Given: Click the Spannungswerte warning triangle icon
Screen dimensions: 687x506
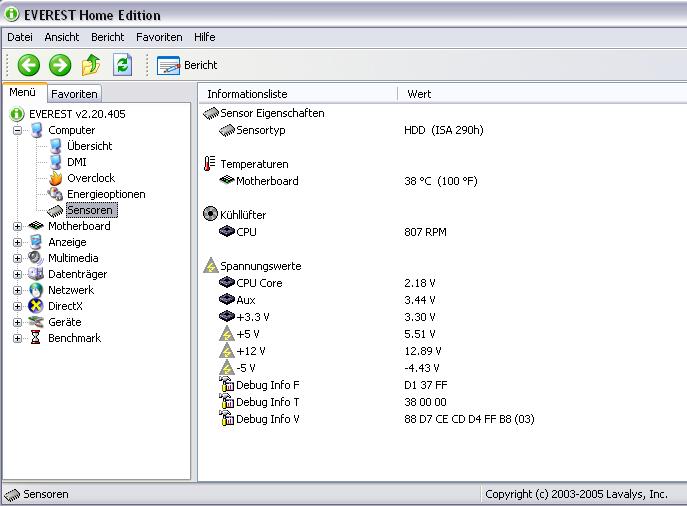Looking at the screenshot, I should tap(211, 265).
